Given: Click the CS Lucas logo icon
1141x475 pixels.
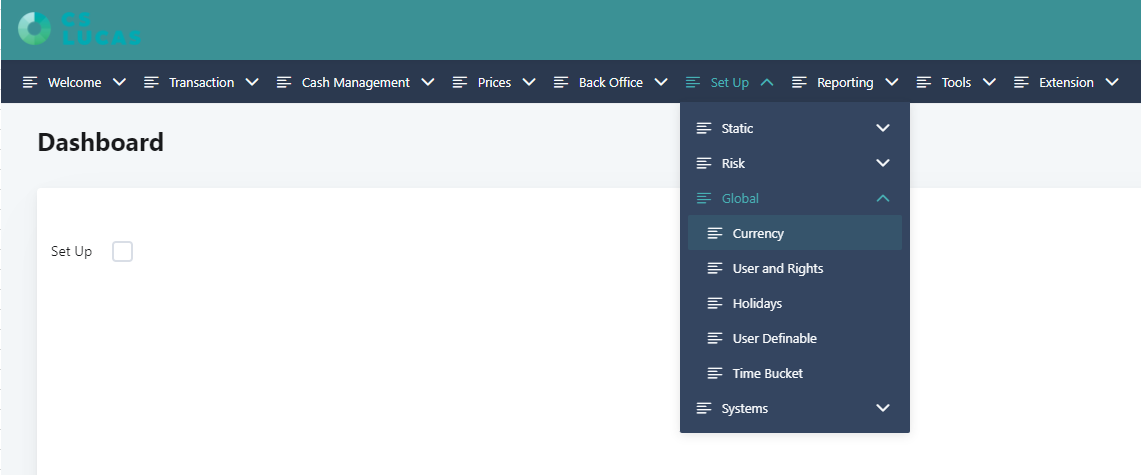Looking at the screenshot, I should tap(34, 28).
